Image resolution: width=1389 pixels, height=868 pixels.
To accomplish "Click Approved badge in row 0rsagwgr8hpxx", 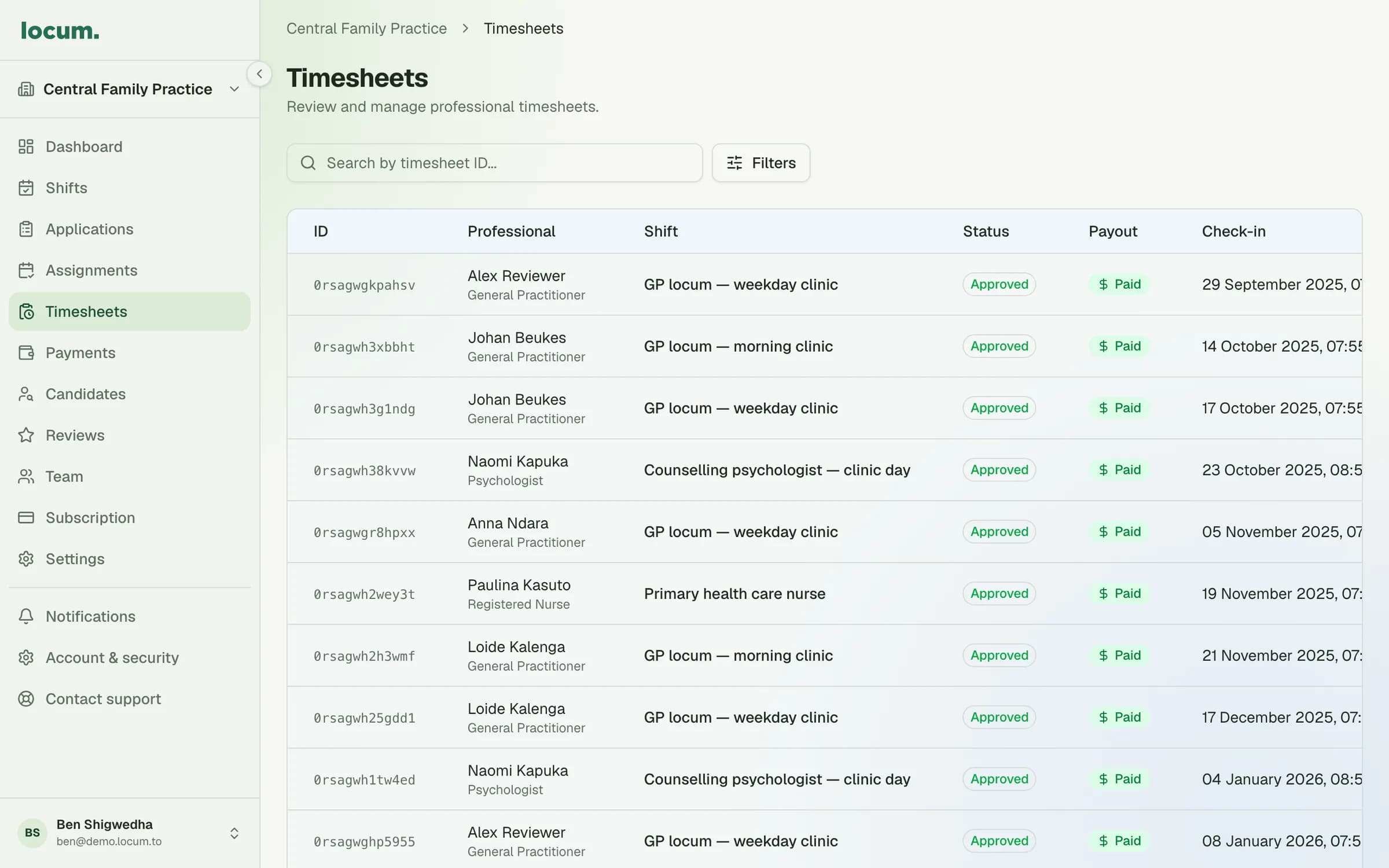I will [x=999, y=531].
